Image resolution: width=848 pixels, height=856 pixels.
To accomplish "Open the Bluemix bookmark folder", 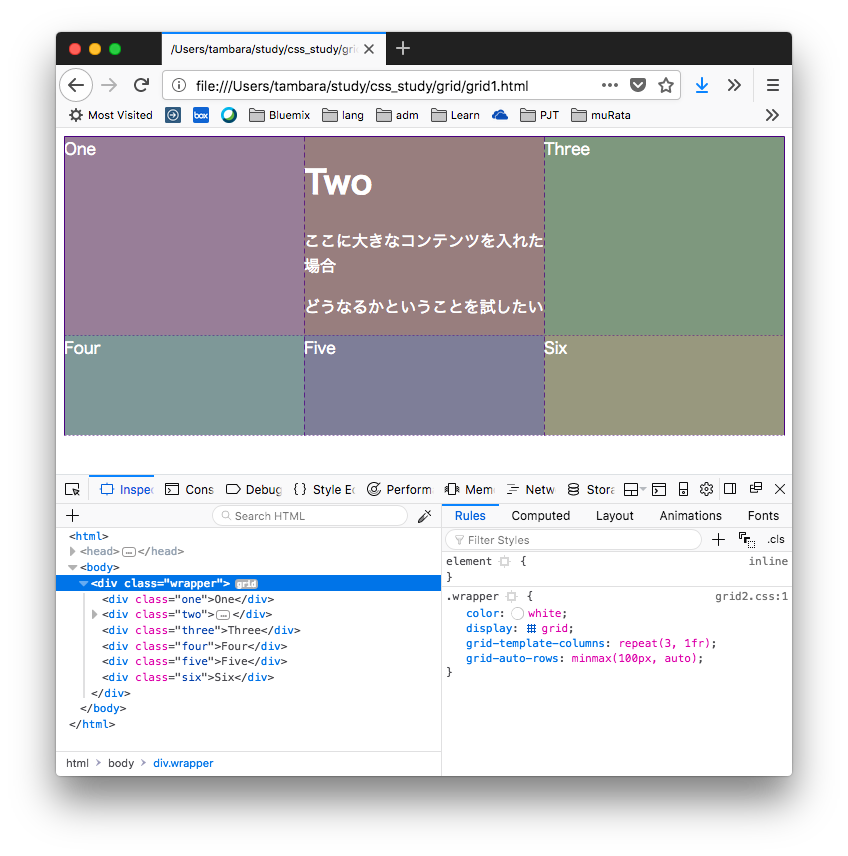I will tap(280, 115).
